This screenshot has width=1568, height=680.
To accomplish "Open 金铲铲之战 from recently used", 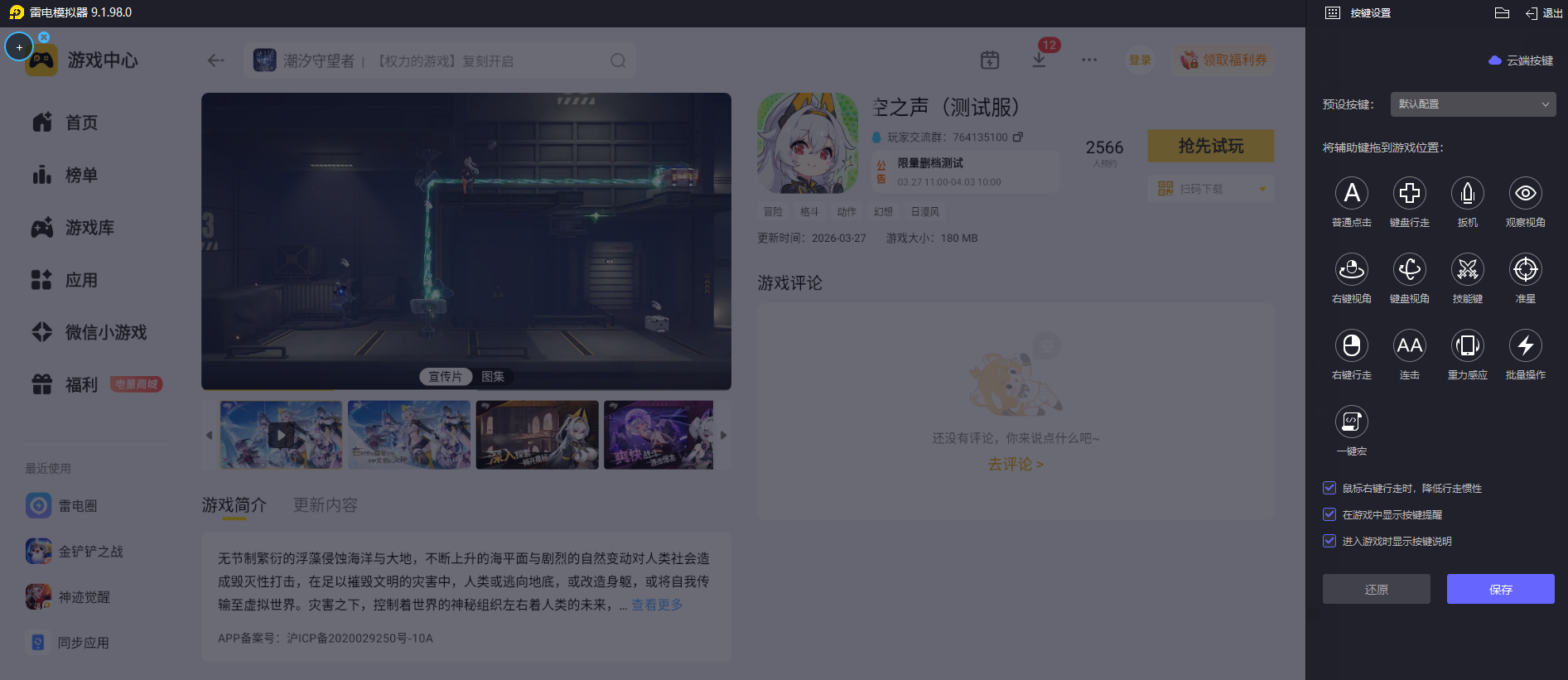I will (x=75, y=551).
